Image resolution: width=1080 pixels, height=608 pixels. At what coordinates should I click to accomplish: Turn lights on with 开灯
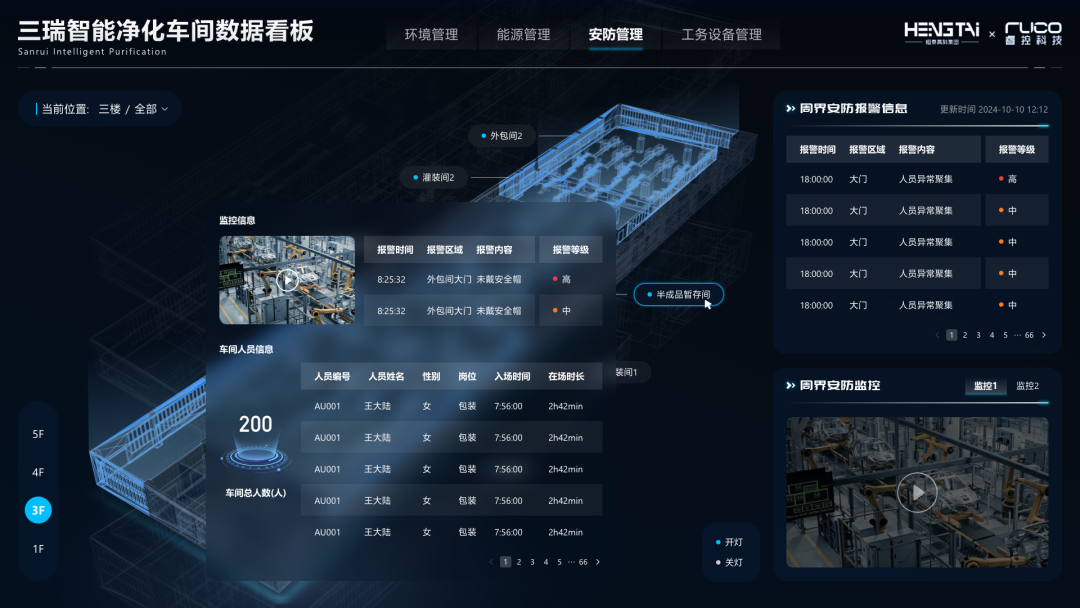pyautogui.click(x=729, y=542)
